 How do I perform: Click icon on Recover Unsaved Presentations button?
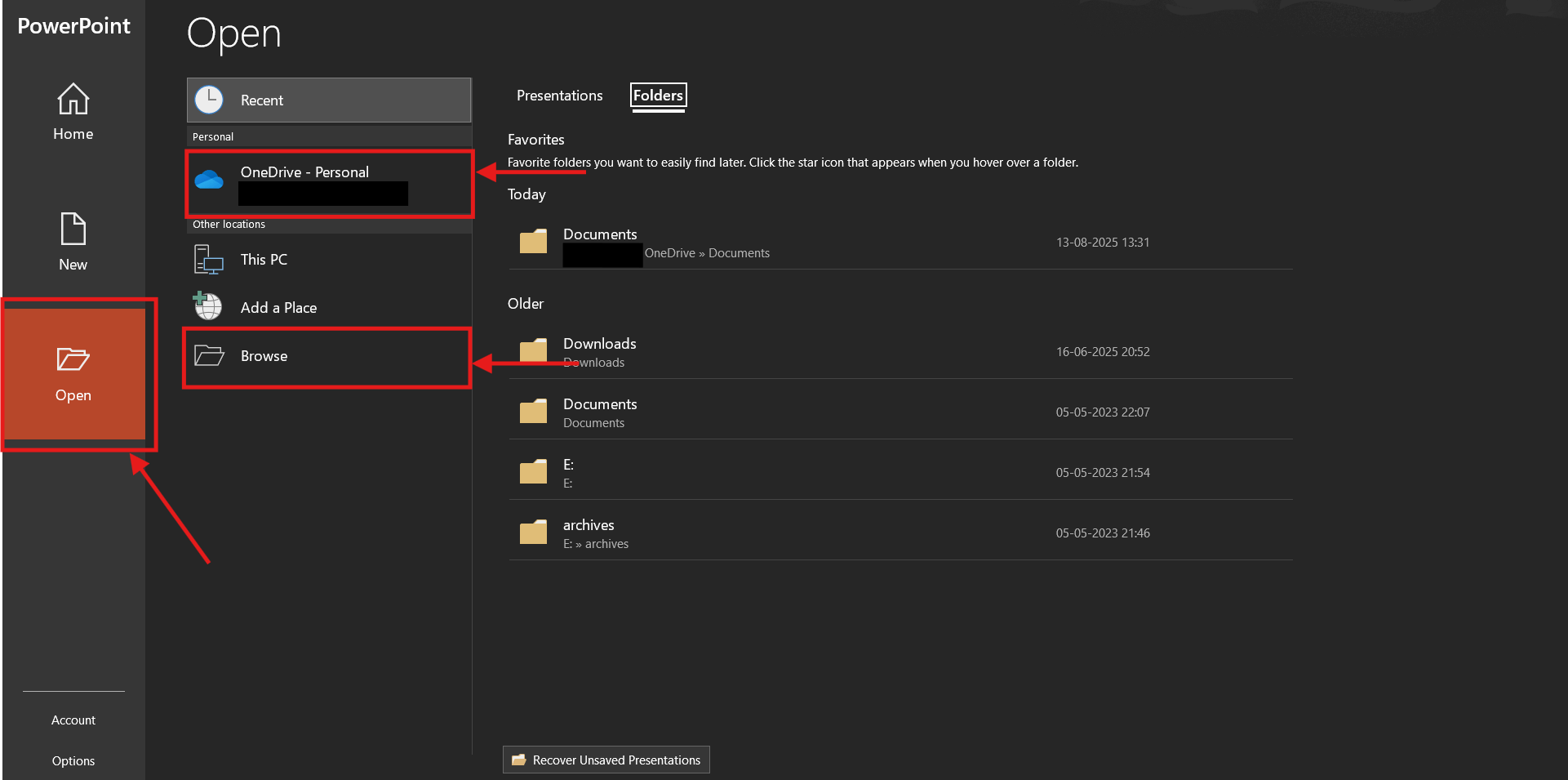(x=518, y=760)
